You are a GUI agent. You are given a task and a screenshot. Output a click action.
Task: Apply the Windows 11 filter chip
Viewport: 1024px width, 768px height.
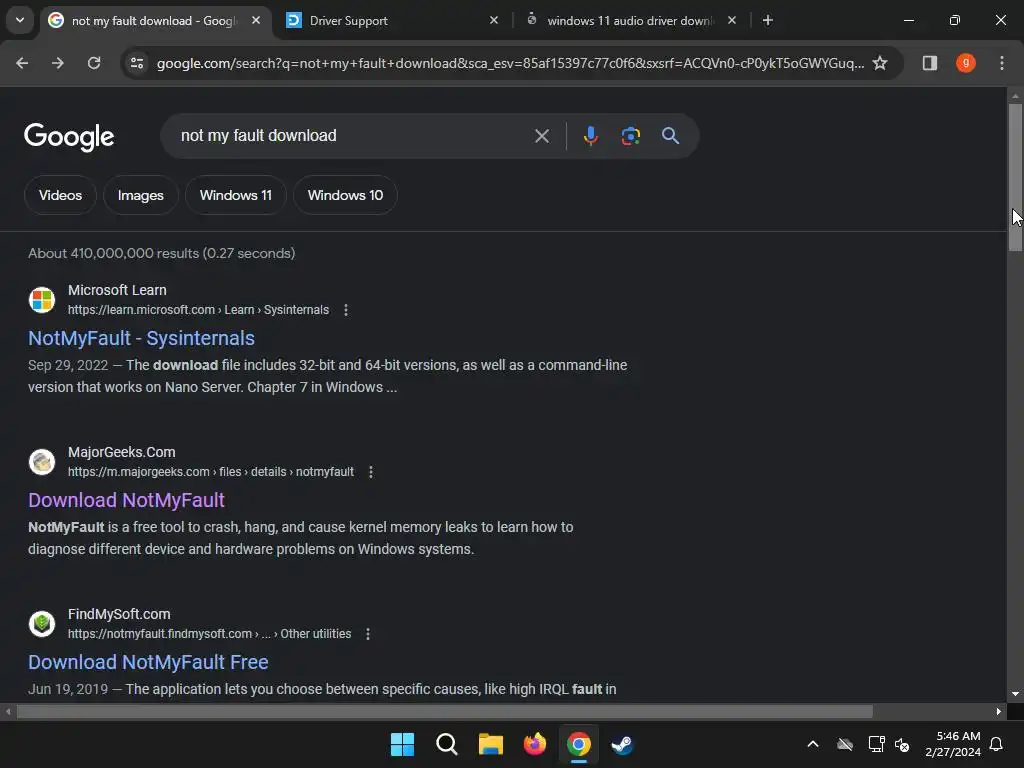[x=235, y=195]
